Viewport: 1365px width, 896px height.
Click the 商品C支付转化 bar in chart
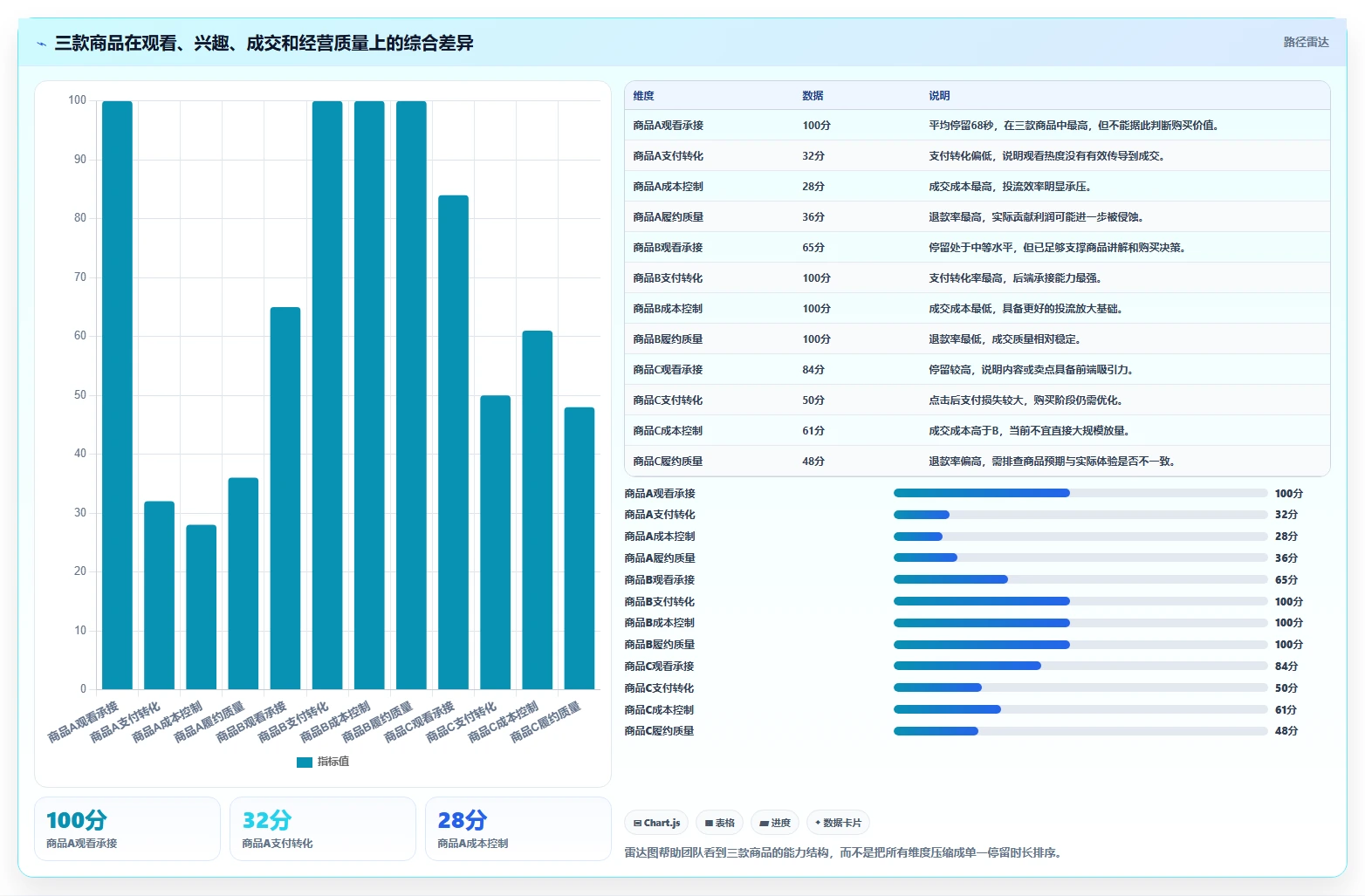(x=495, y=543)
